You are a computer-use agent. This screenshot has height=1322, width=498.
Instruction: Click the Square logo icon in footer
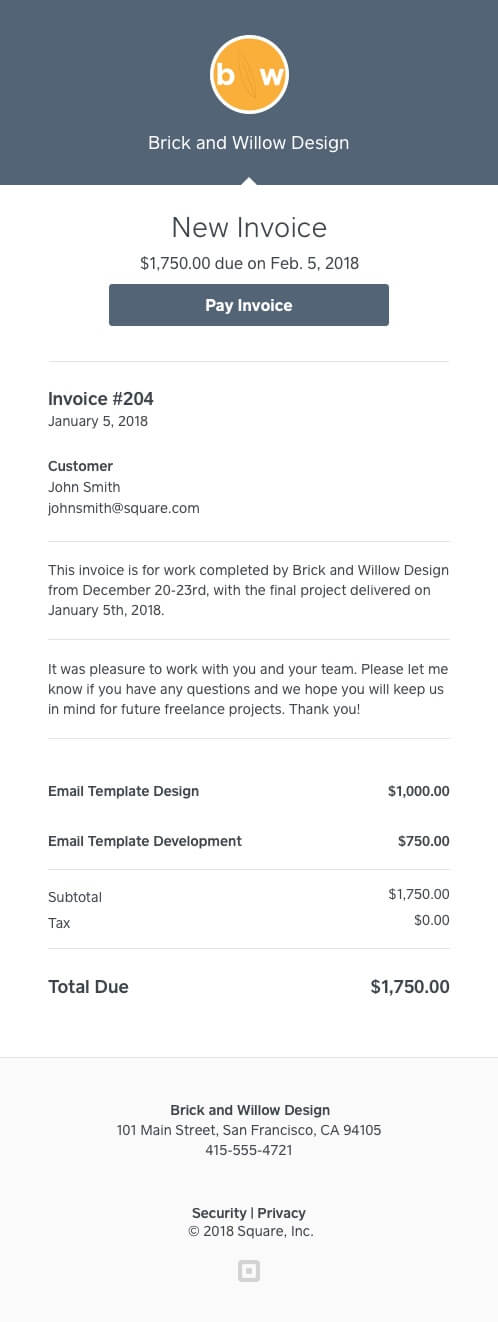249,1271
